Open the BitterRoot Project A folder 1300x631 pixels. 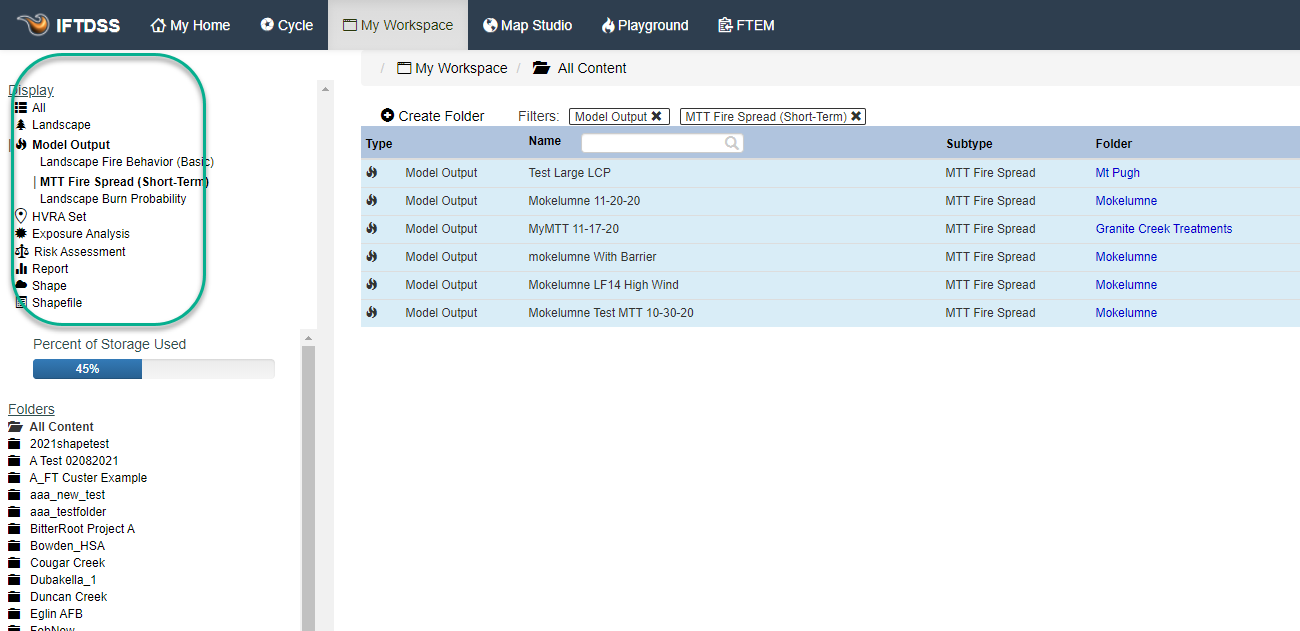[72, 529]
